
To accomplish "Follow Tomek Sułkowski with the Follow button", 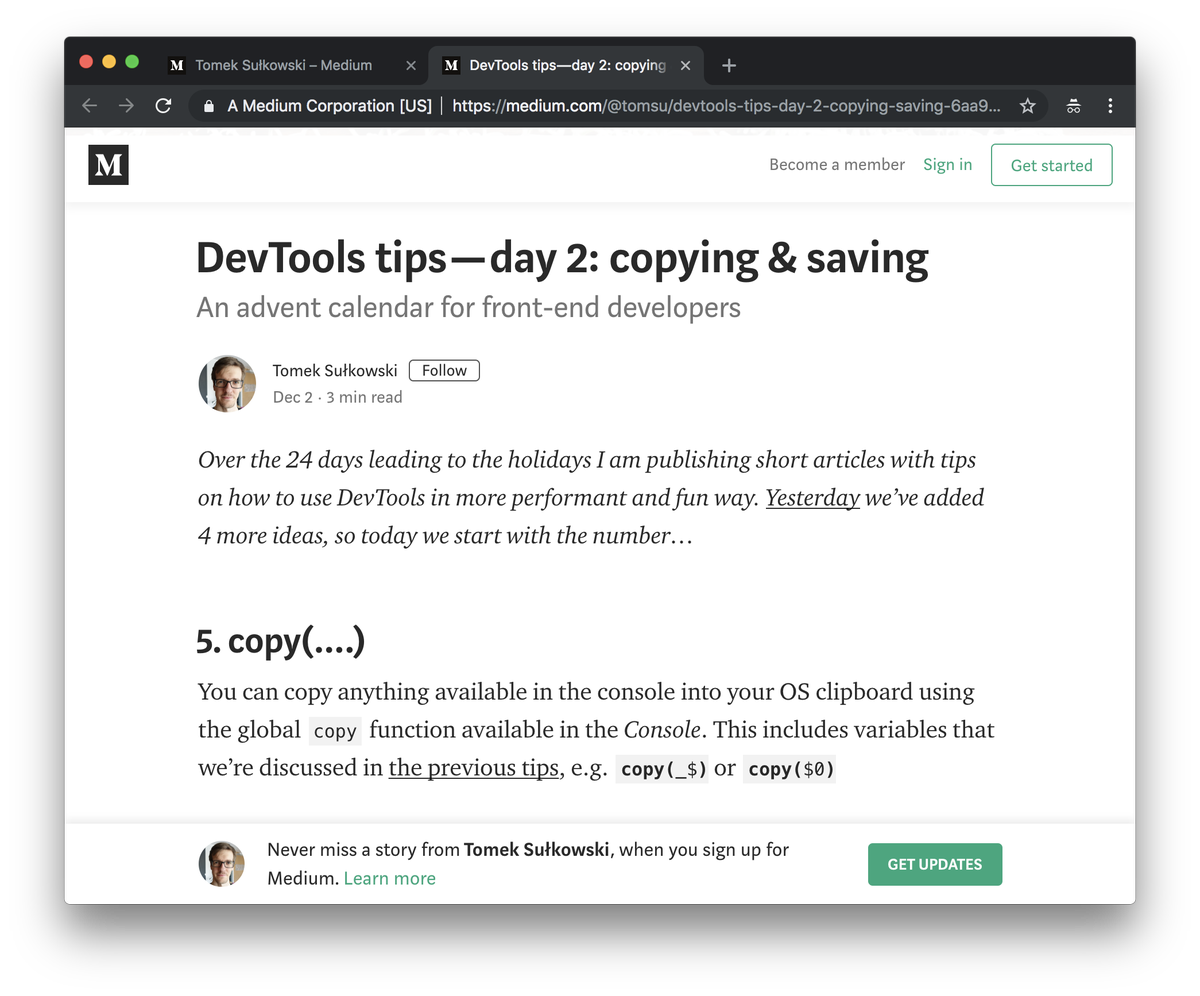I will pyautogui.click(x=444, y=370).
